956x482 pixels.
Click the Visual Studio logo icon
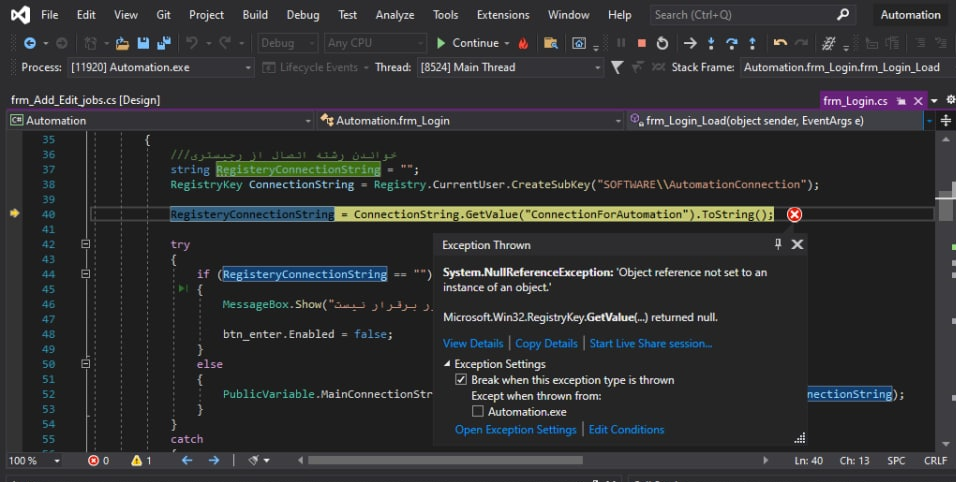point(20,14)
